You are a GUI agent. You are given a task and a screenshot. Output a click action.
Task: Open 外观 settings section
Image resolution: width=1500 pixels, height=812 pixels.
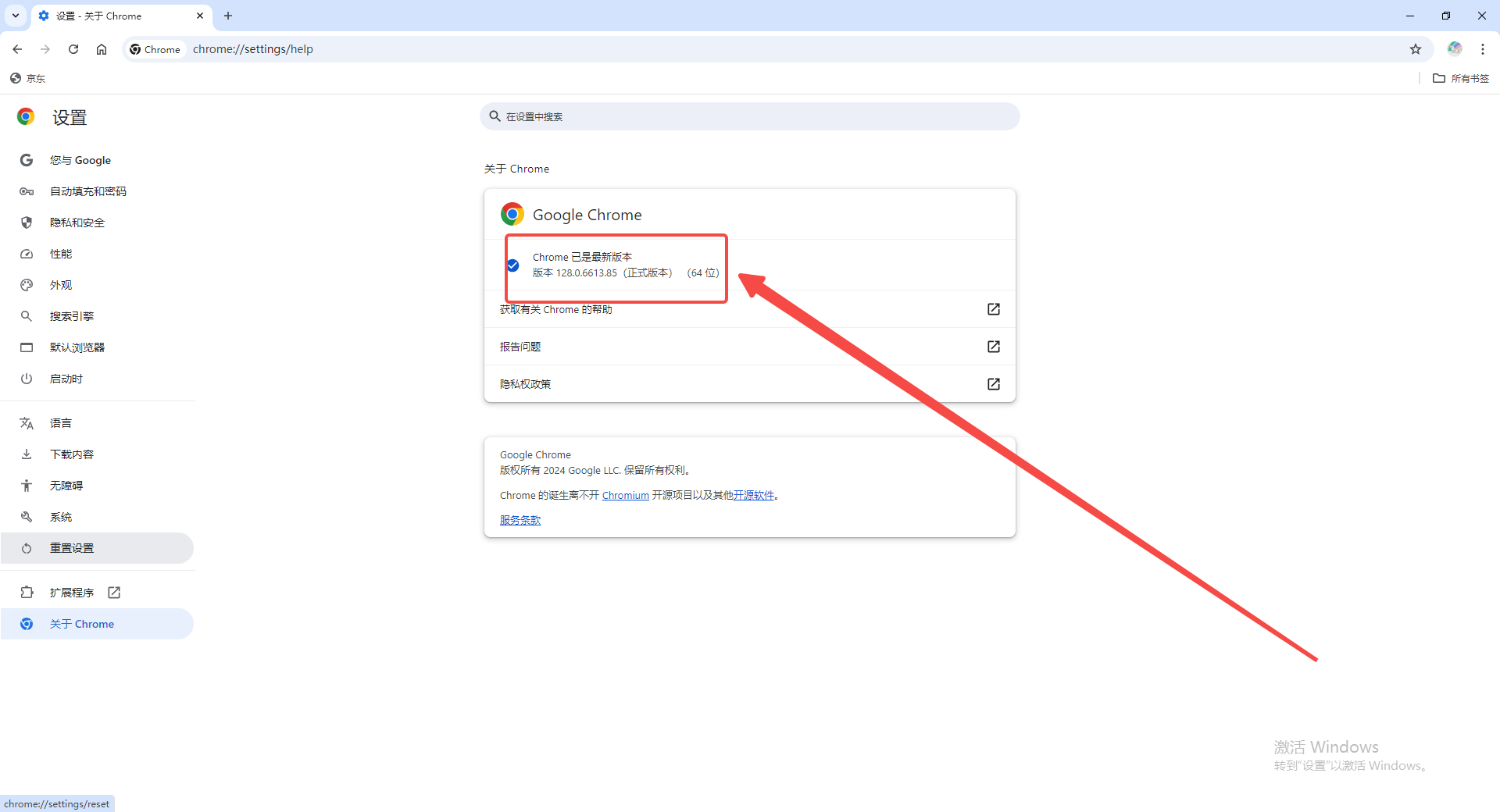(98, 285)
